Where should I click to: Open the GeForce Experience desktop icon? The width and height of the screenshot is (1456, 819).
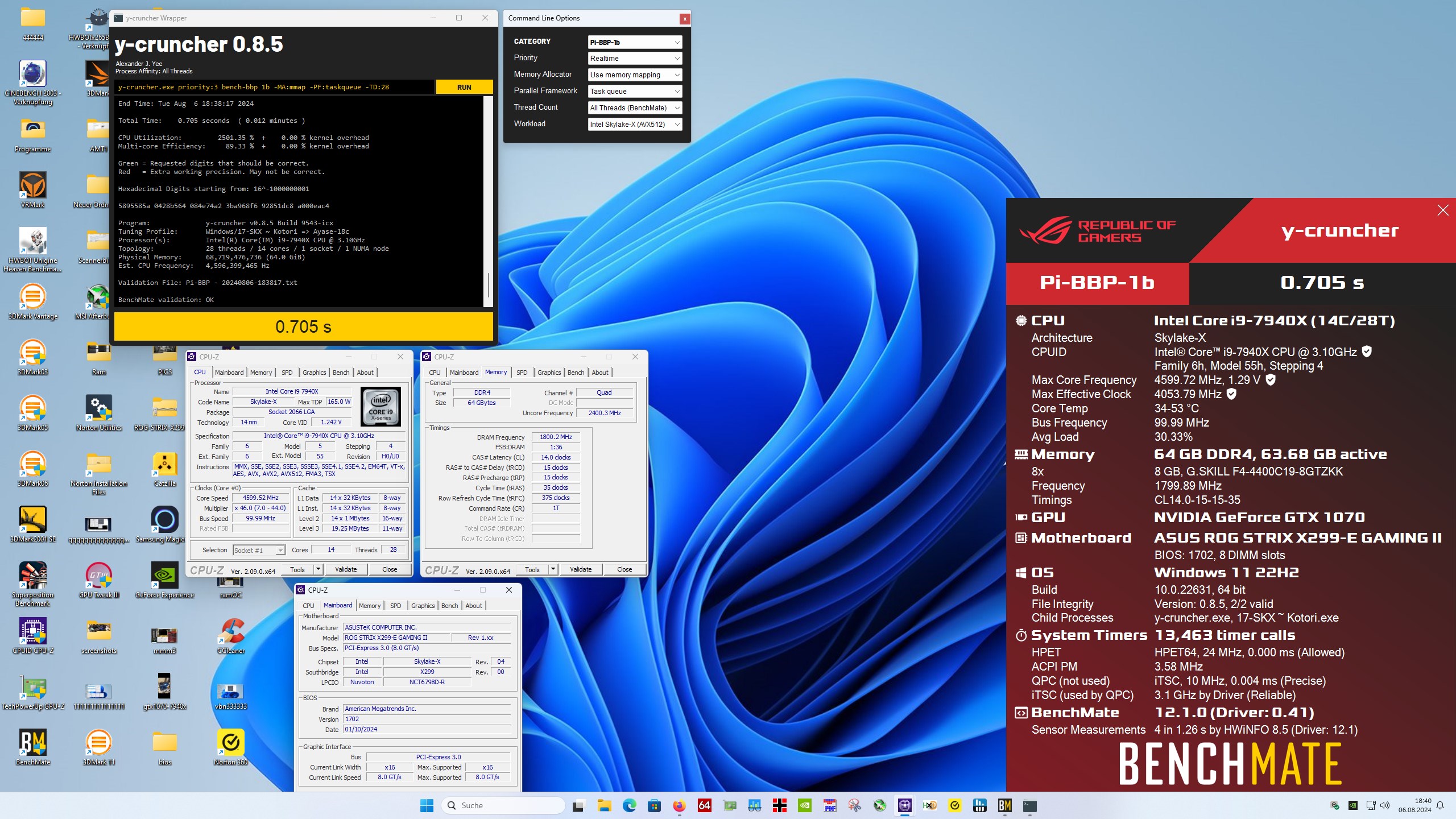tap(165, 581)
